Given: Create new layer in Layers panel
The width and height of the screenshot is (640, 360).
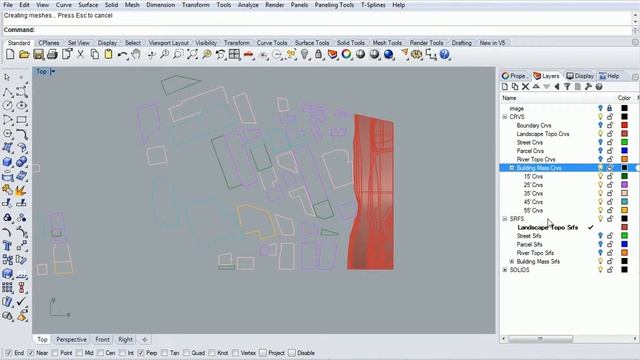Looking at the screenshot, I should pos(505,87).
